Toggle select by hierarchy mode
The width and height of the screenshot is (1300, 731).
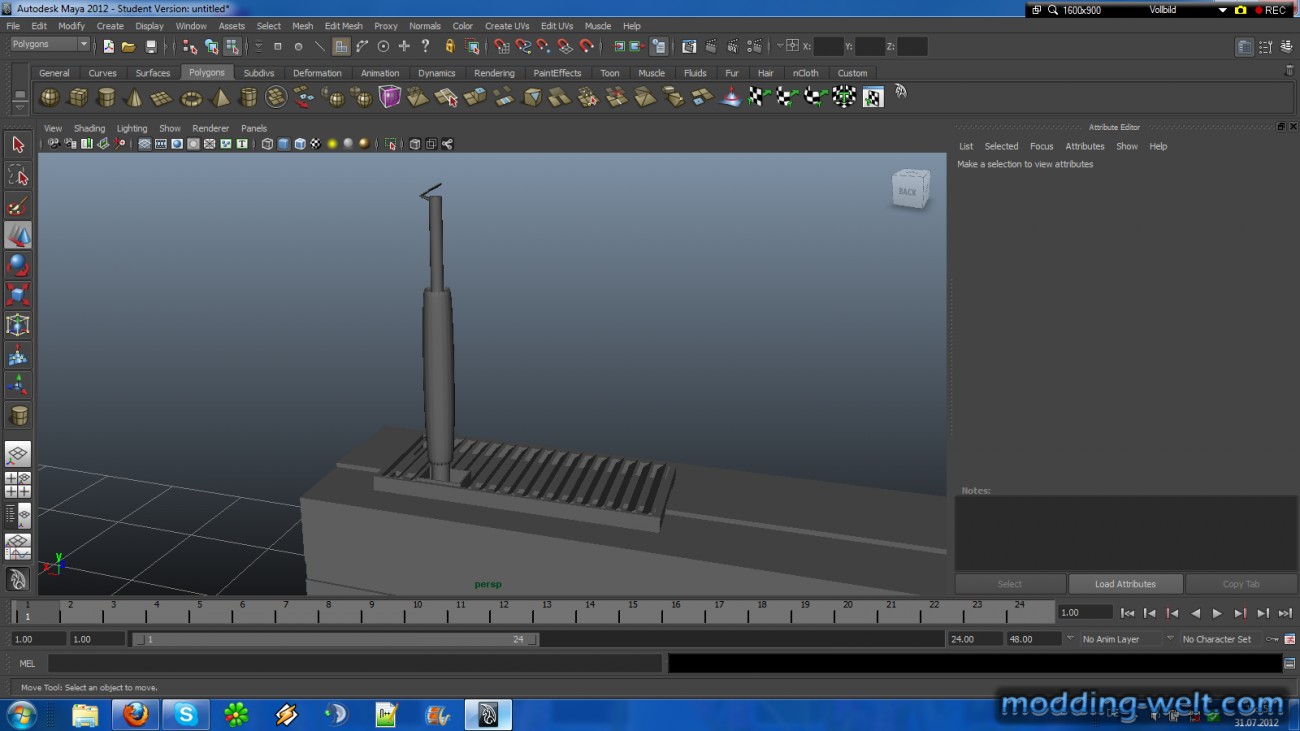click(x=190, y=46)
